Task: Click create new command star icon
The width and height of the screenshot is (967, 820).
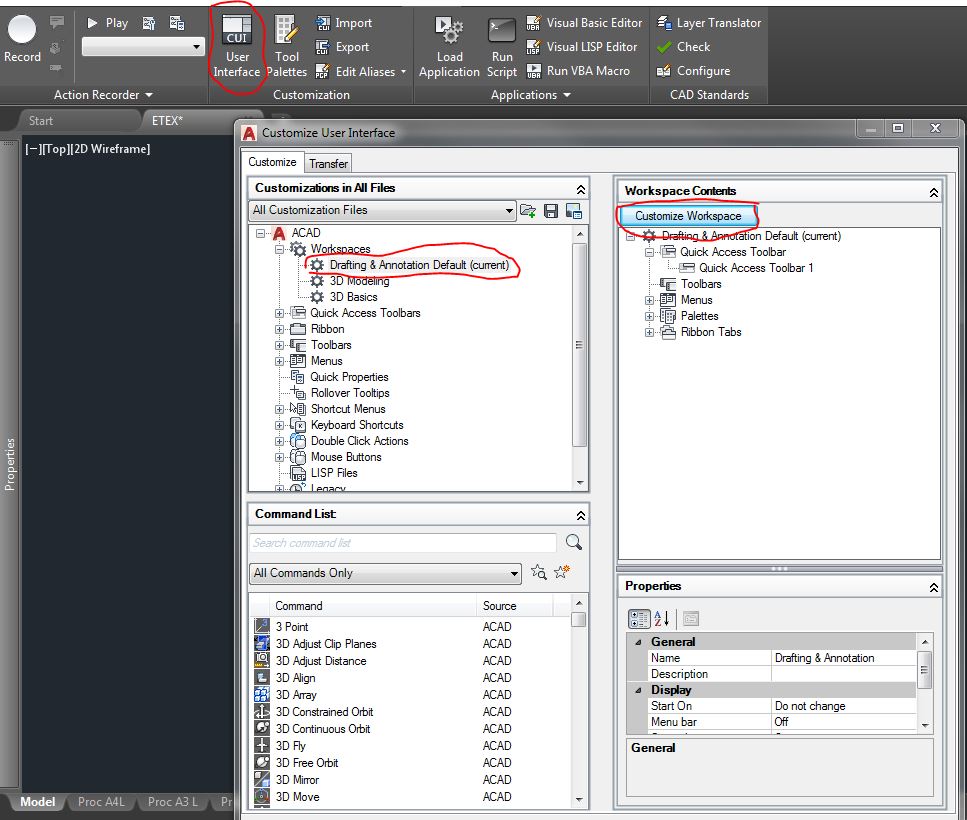Action: click(x=562, y=572)
